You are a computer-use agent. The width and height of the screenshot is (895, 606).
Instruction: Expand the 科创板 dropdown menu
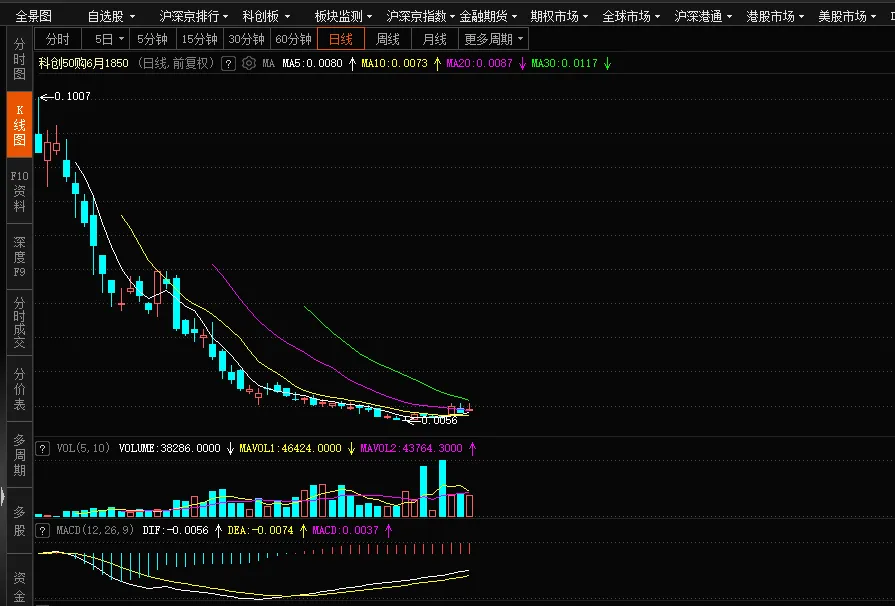[266, 16]
